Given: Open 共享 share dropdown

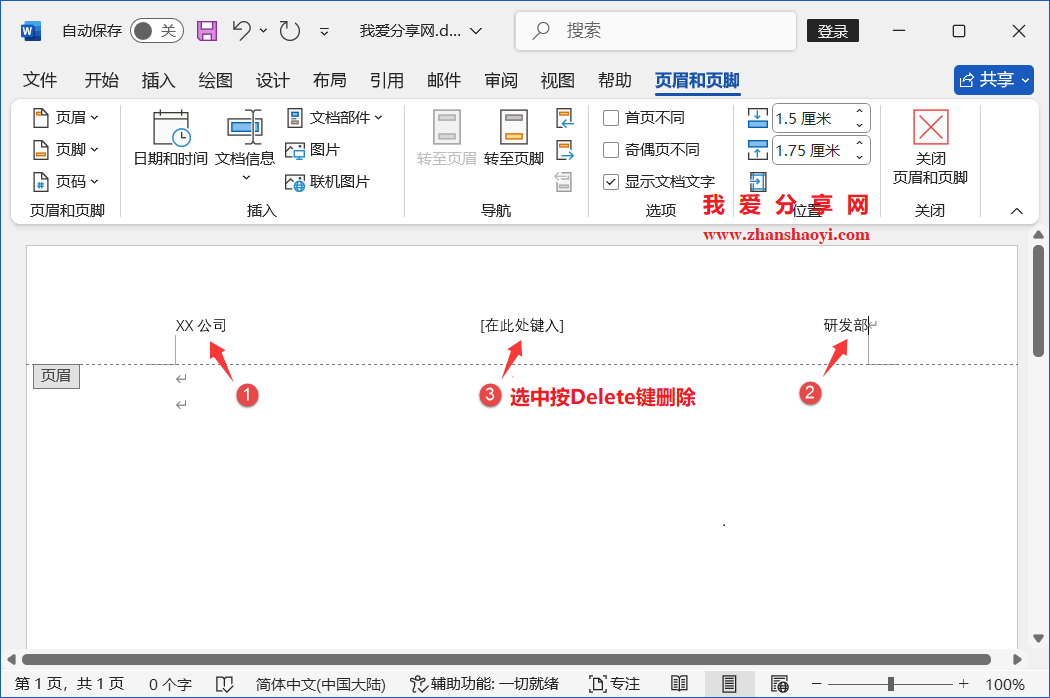Looking at the screenshot, I should tap(994, 80).
